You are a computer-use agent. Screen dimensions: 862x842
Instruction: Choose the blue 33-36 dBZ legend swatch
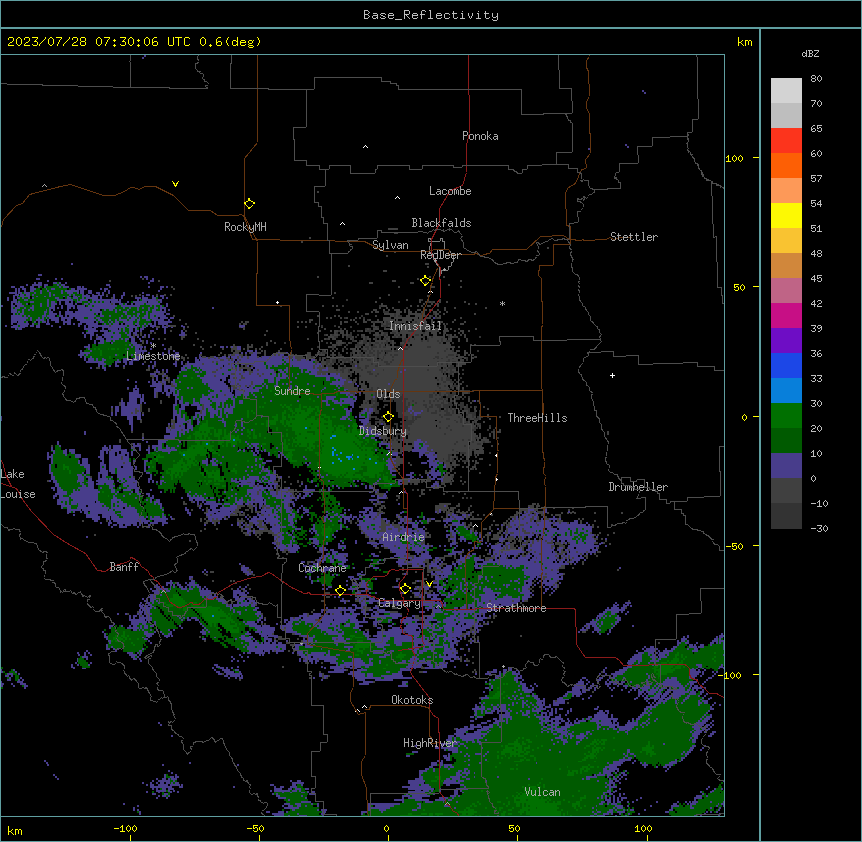pos(786,365)
